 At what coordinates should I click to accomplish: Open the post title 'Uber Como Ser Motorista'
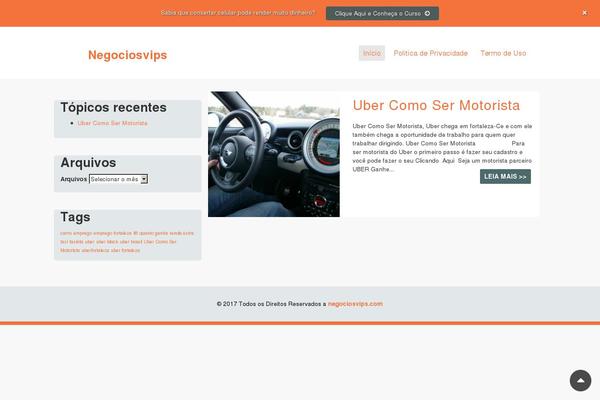436,105
